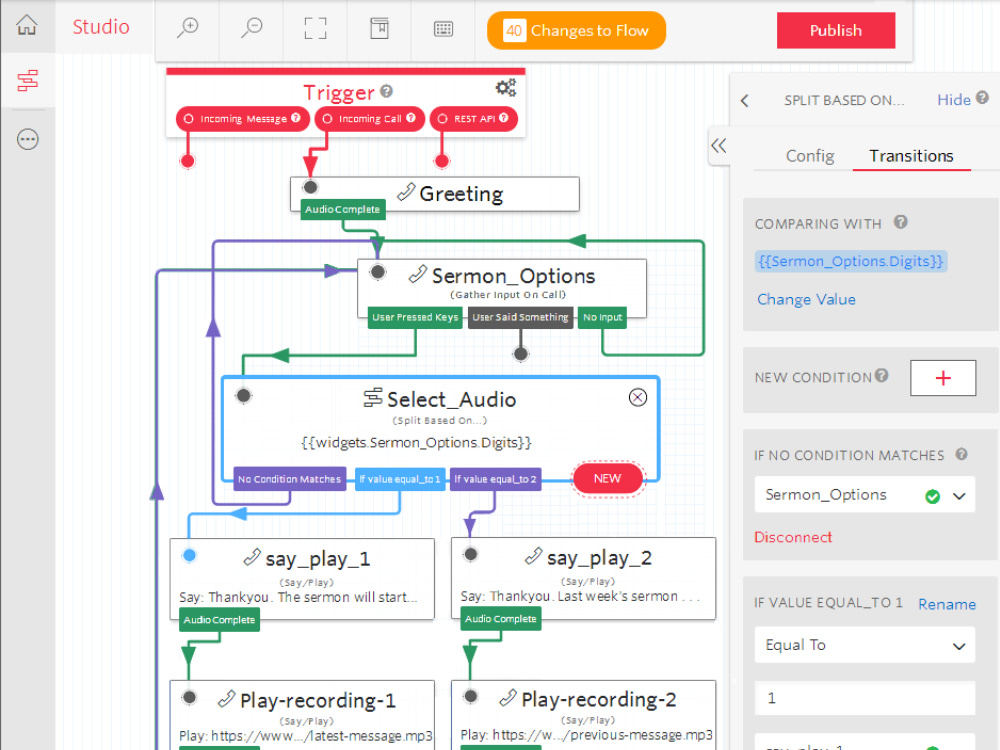Viewport: 1000px width, 750px height.
Task: Click the zoom out magnifier
Action: click(251, 28)
